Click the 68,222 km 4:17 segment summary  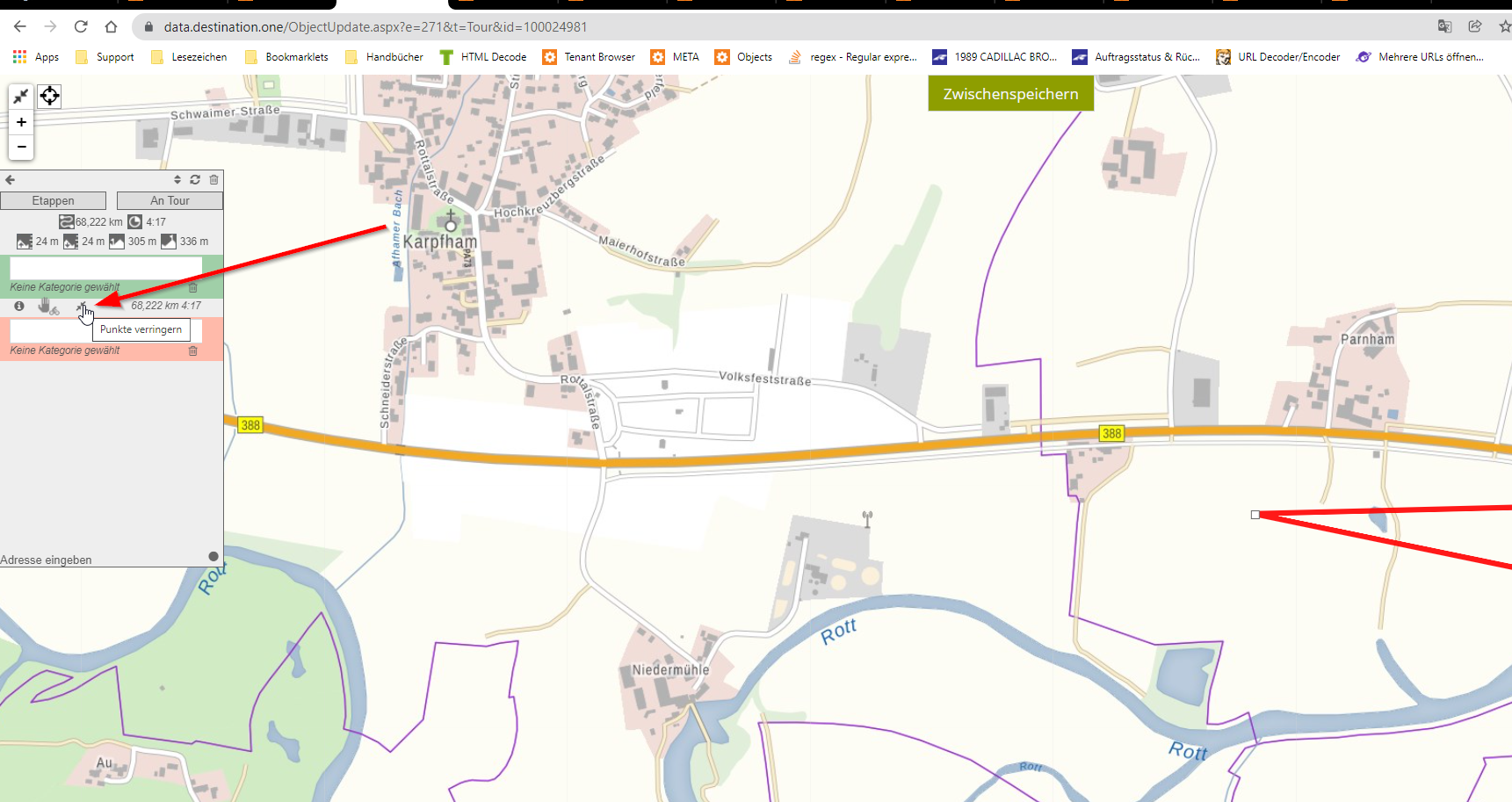[x=166, y=306]
